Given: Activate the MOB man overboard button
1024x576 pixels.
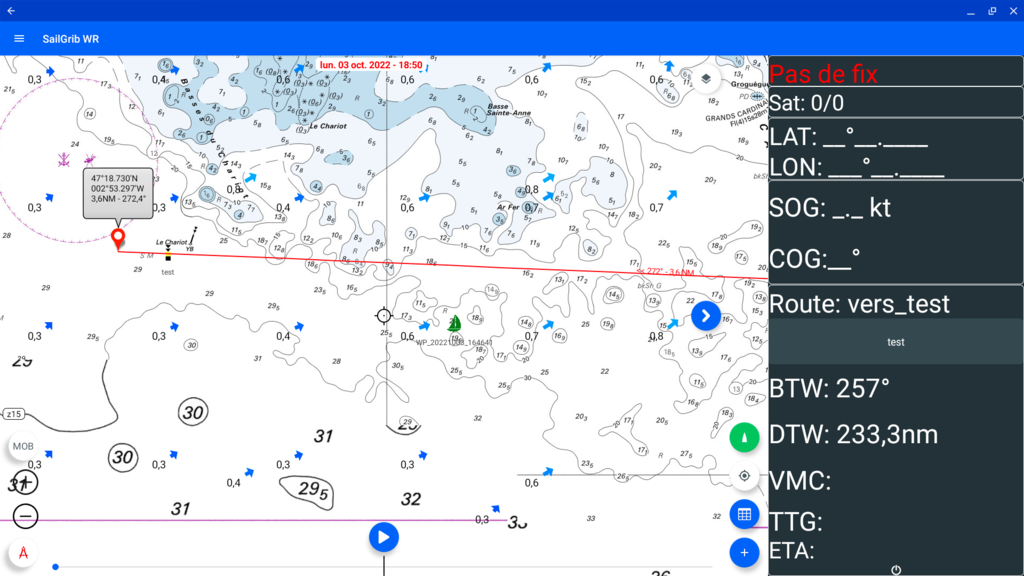Looking at the screenshot, I should pos(23,447).
